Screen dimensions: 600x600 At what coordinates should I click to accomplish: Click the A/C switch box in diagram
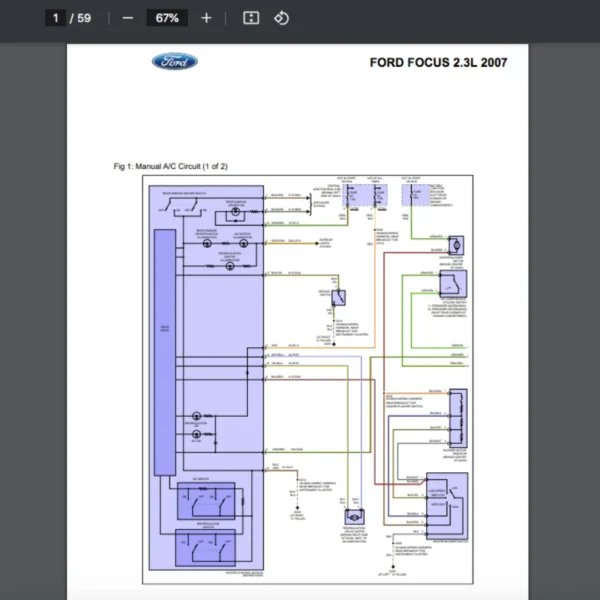[x=206, y=501]
